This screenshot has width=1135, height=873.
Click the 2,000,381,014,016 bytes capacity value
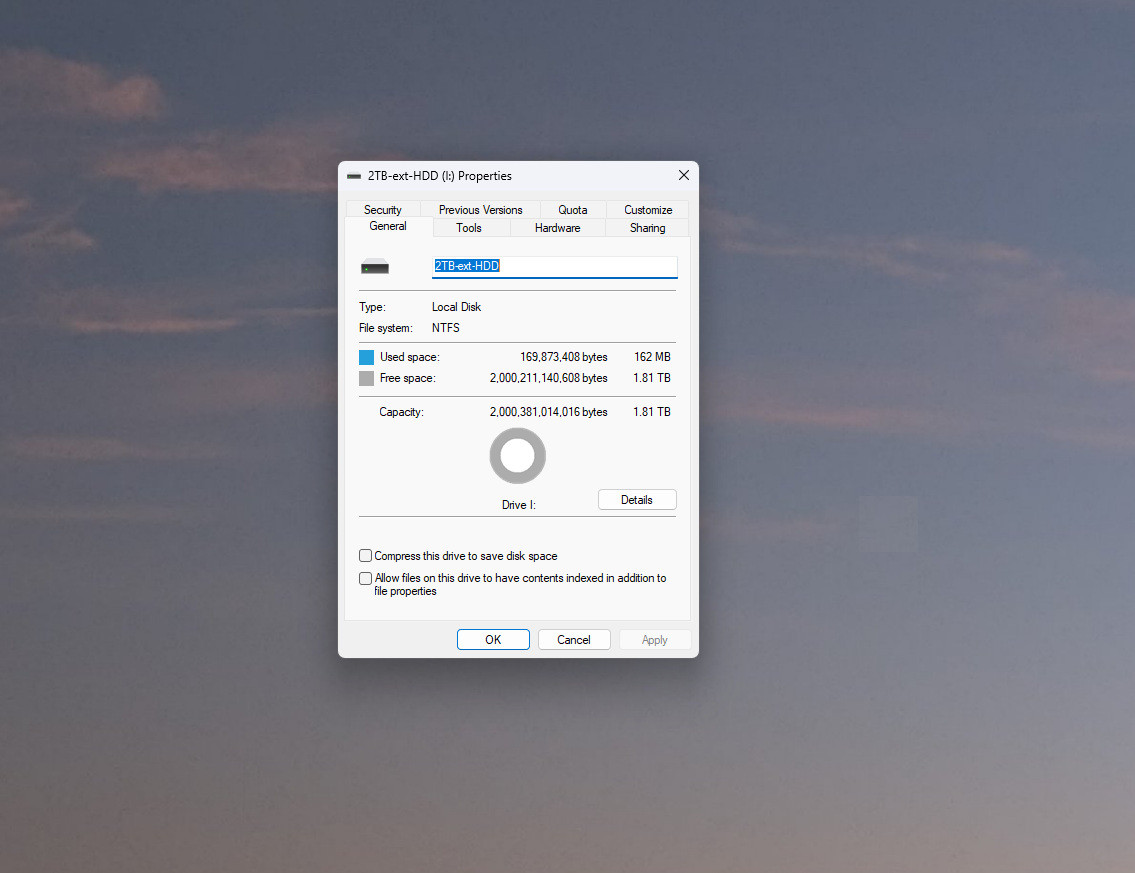(x=548, y=412)
